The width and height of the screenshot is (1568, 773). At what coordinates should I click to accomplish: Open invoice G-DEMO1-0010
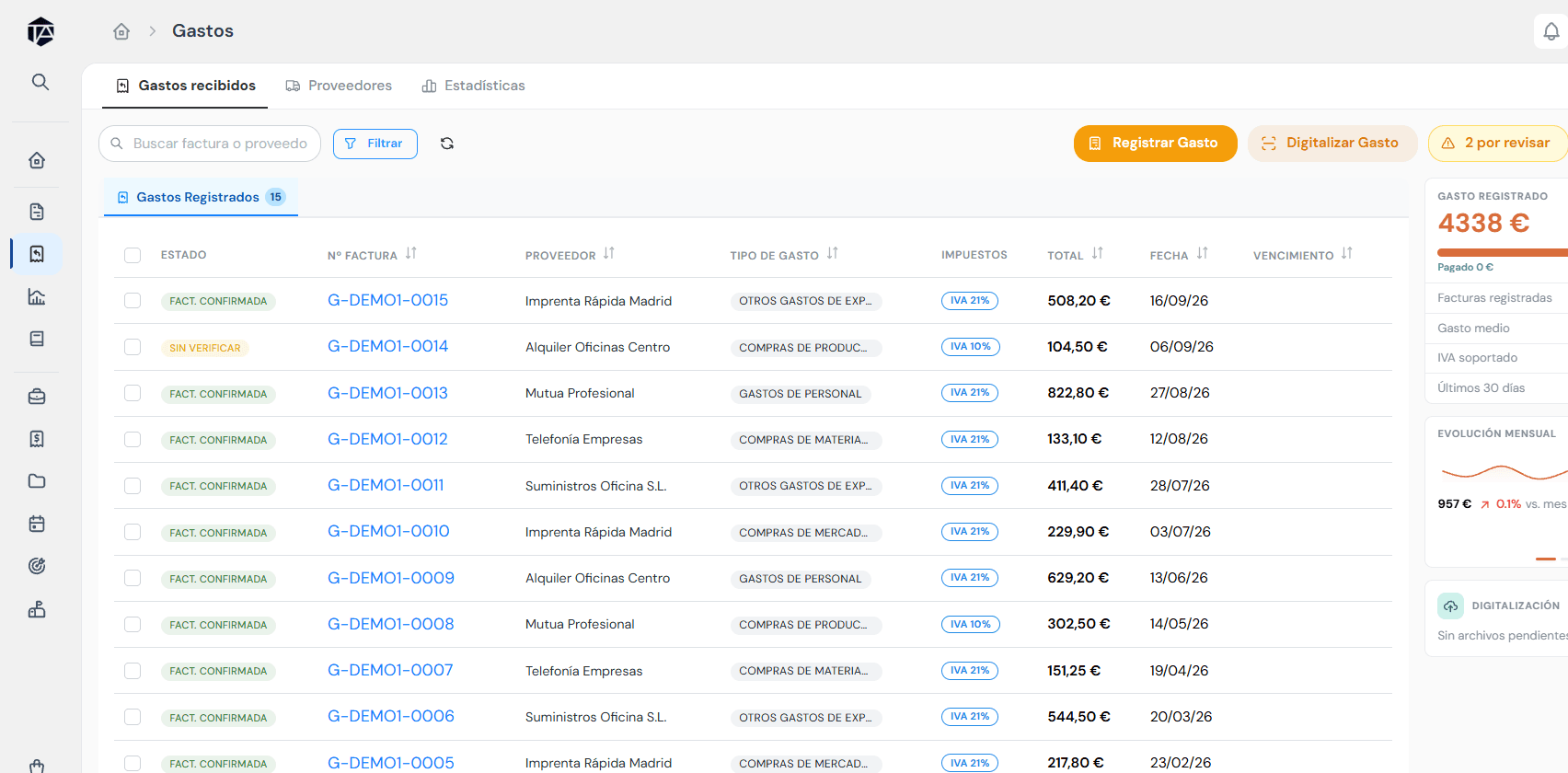point(388,531)
